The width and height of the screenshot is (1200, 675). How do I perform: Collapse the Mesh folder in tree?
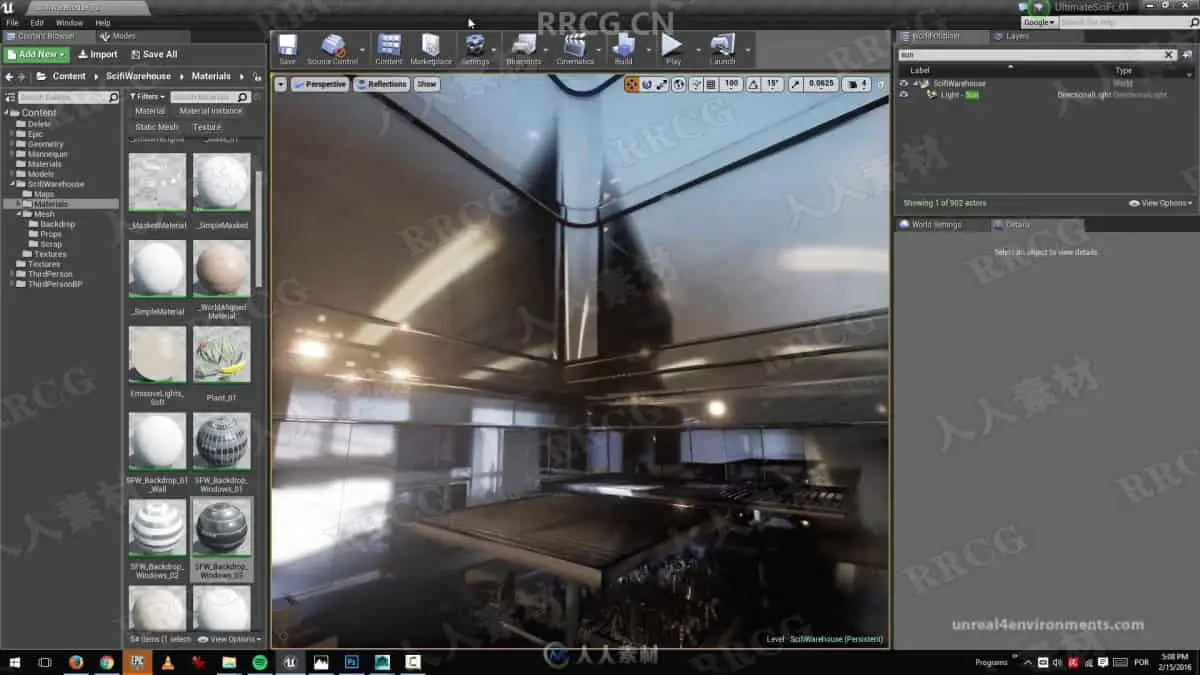20,214
